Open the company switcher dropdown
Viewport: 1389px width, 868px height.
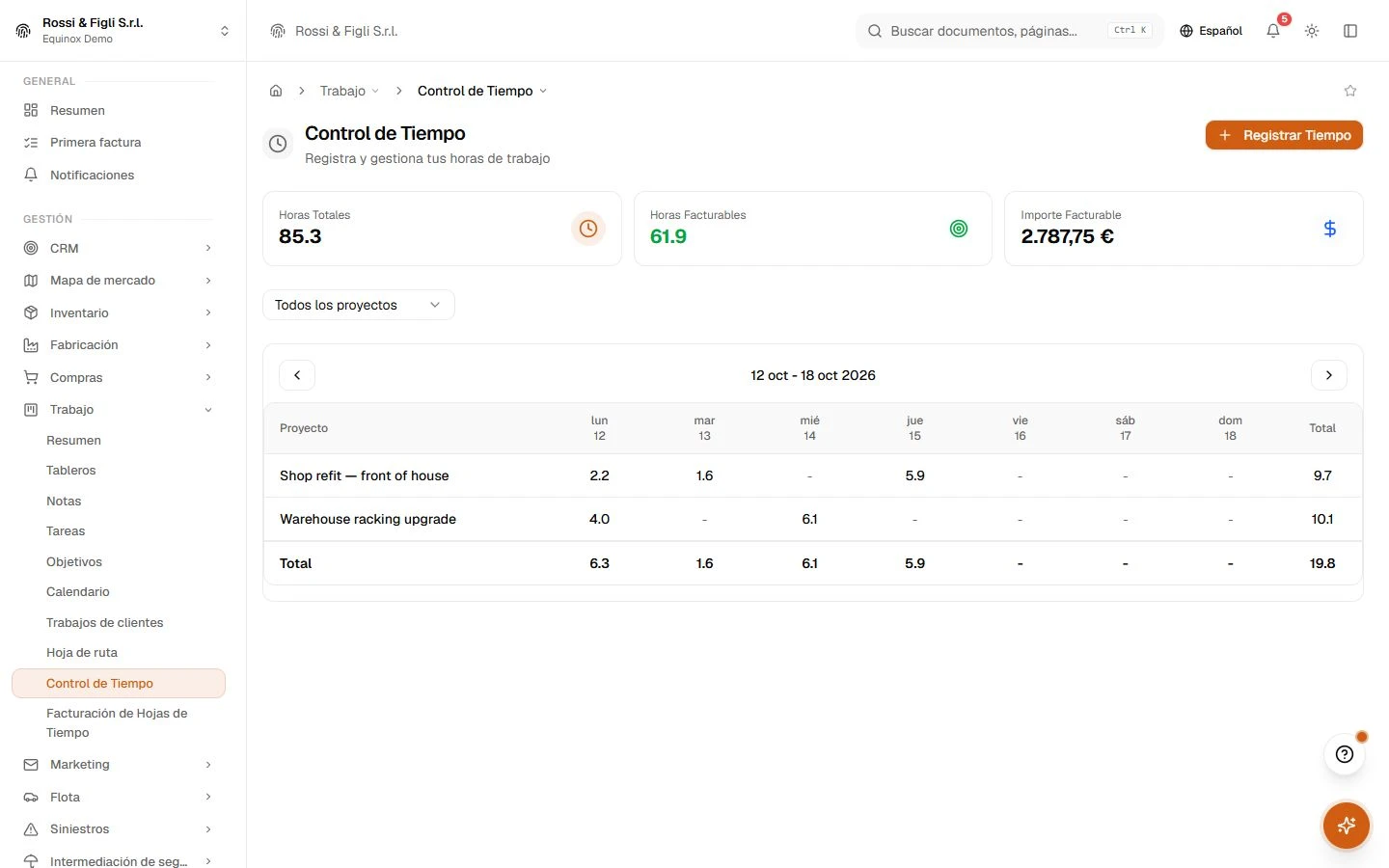click(x=123, y=31)
